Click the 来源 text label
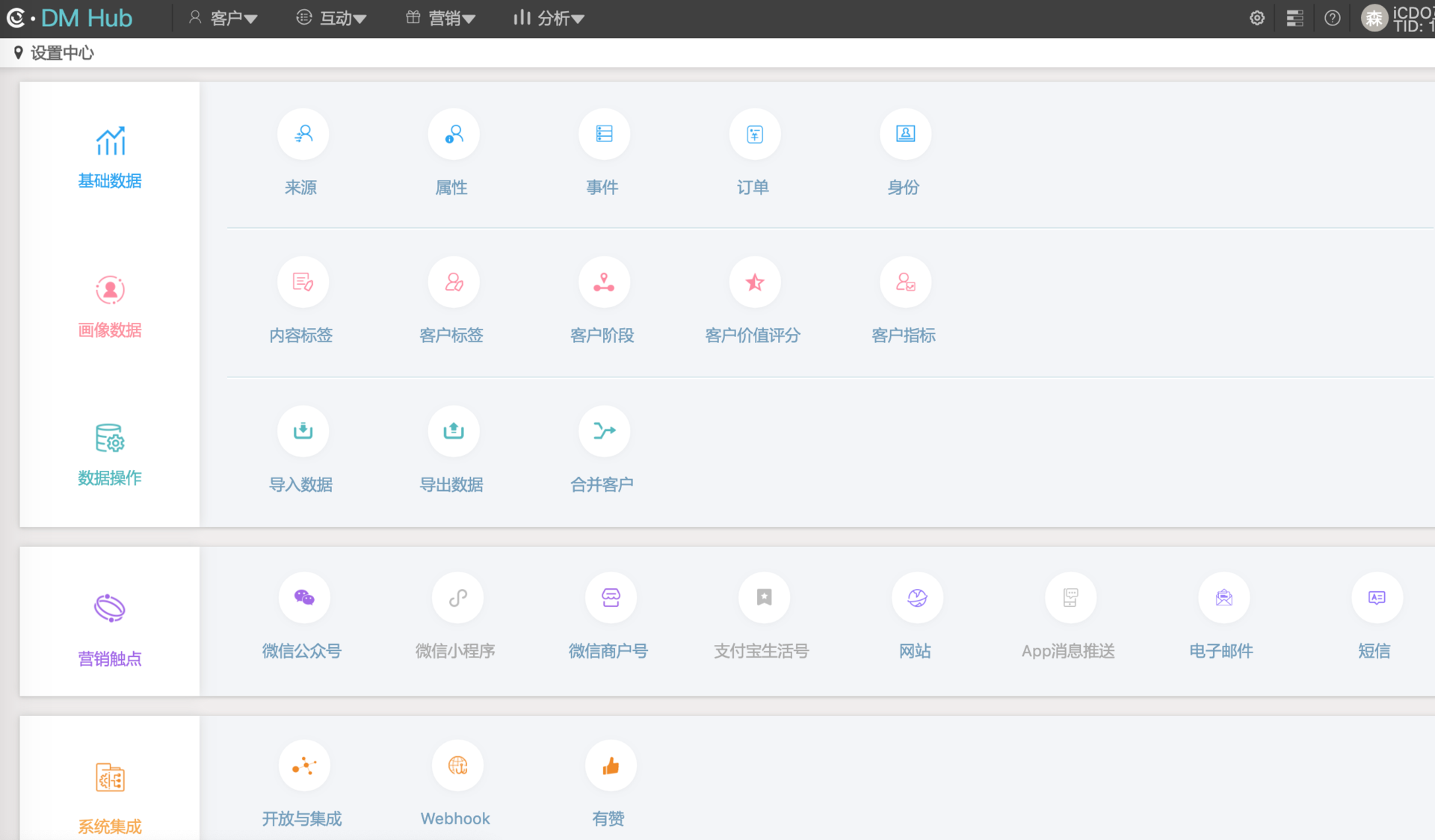 coord(300,188)
